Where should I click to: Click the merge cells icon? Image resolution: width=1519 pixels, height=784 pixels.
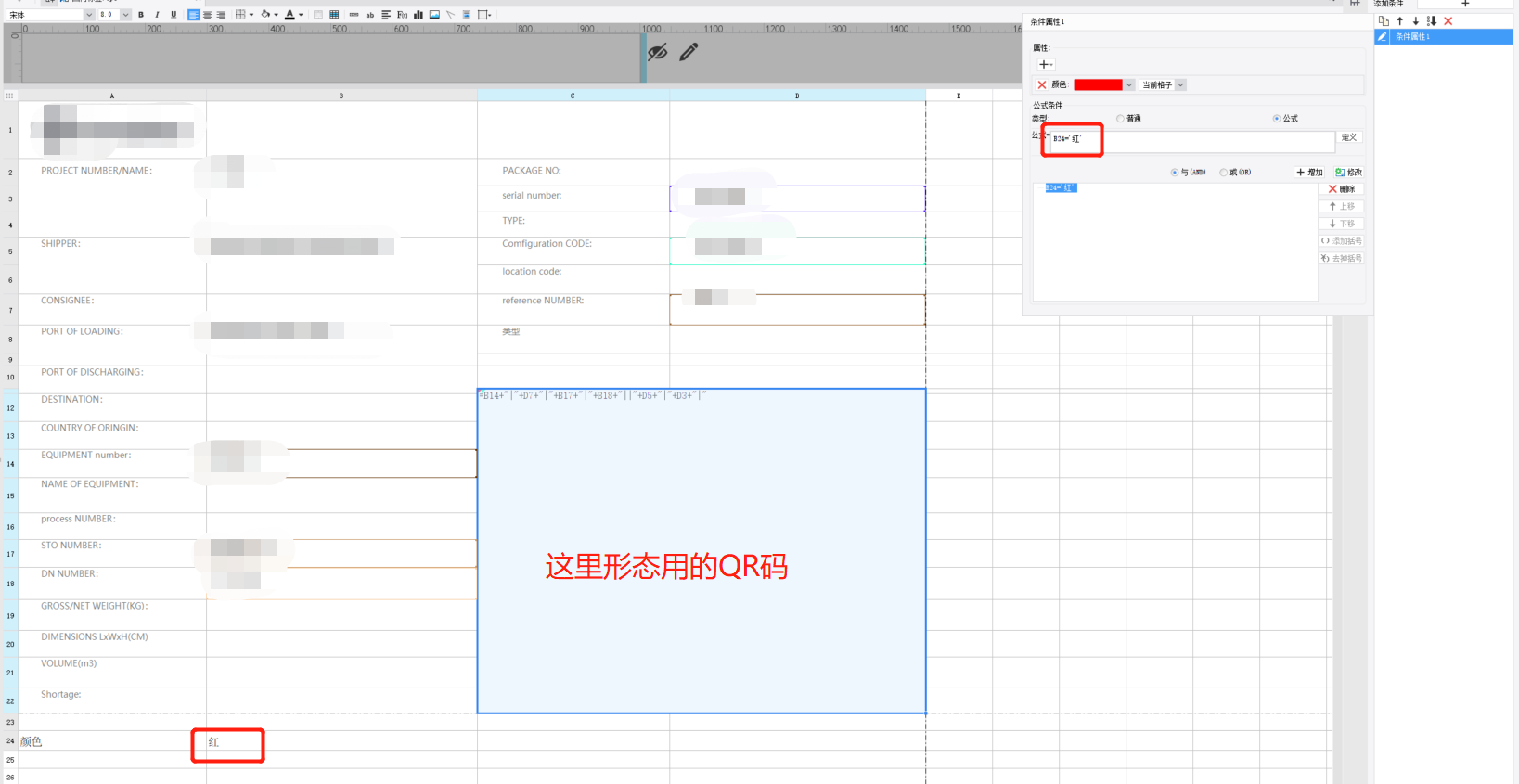pyautogui.click(x=318, y=15)
